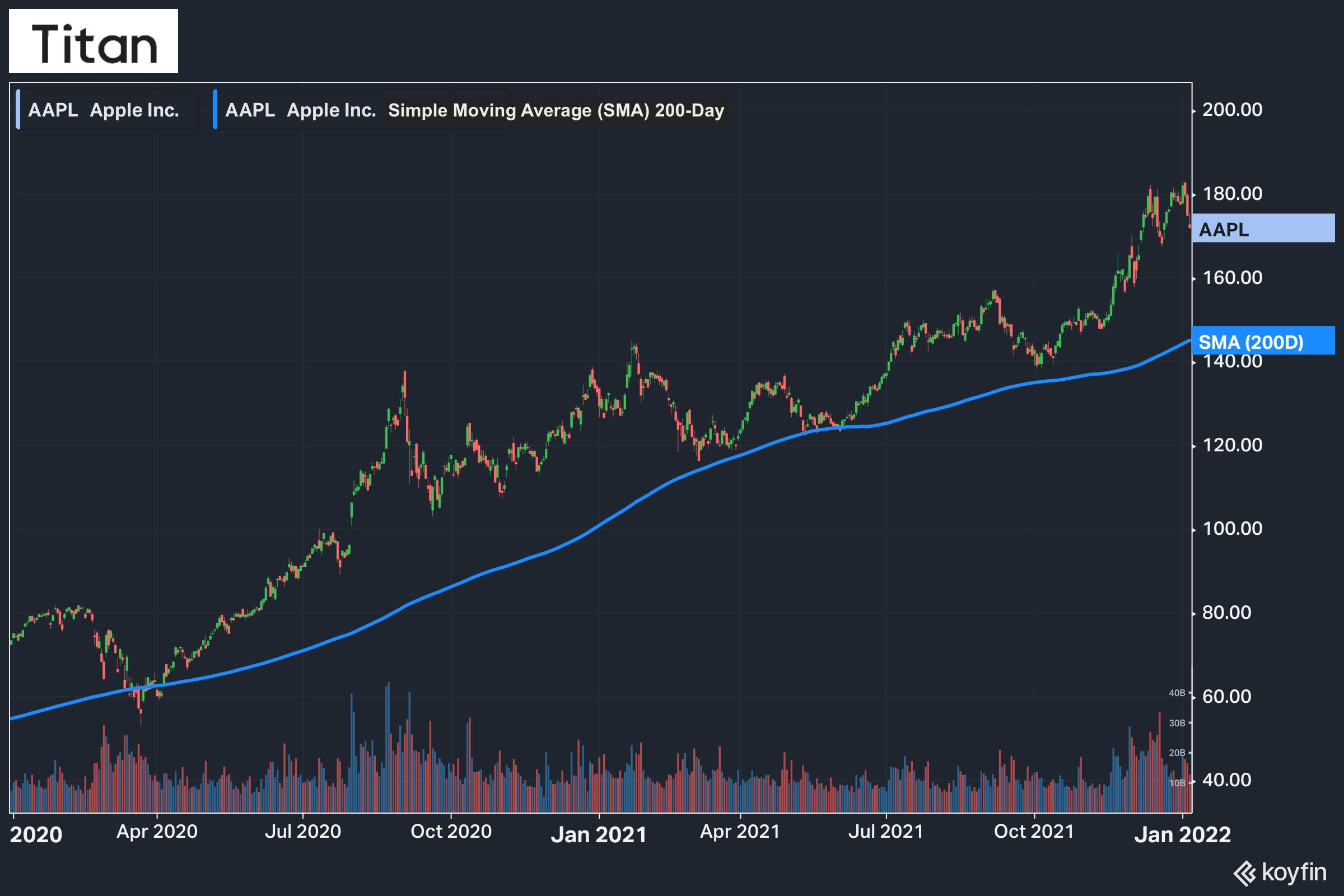Click the AAPL price tag on axis

(x=1263, y=228)
